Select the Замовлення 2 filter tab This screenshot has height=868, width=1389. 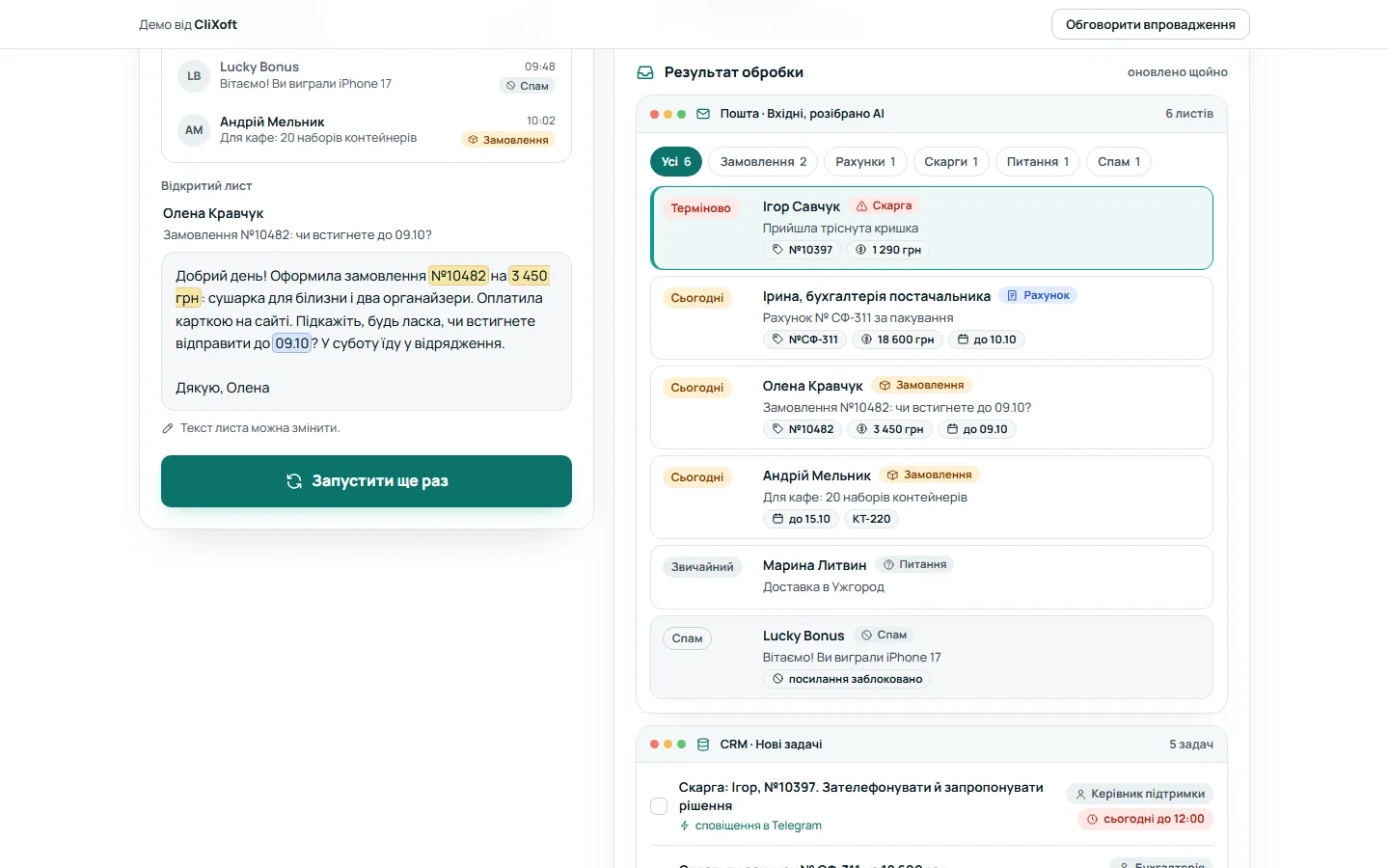point(763,162)
